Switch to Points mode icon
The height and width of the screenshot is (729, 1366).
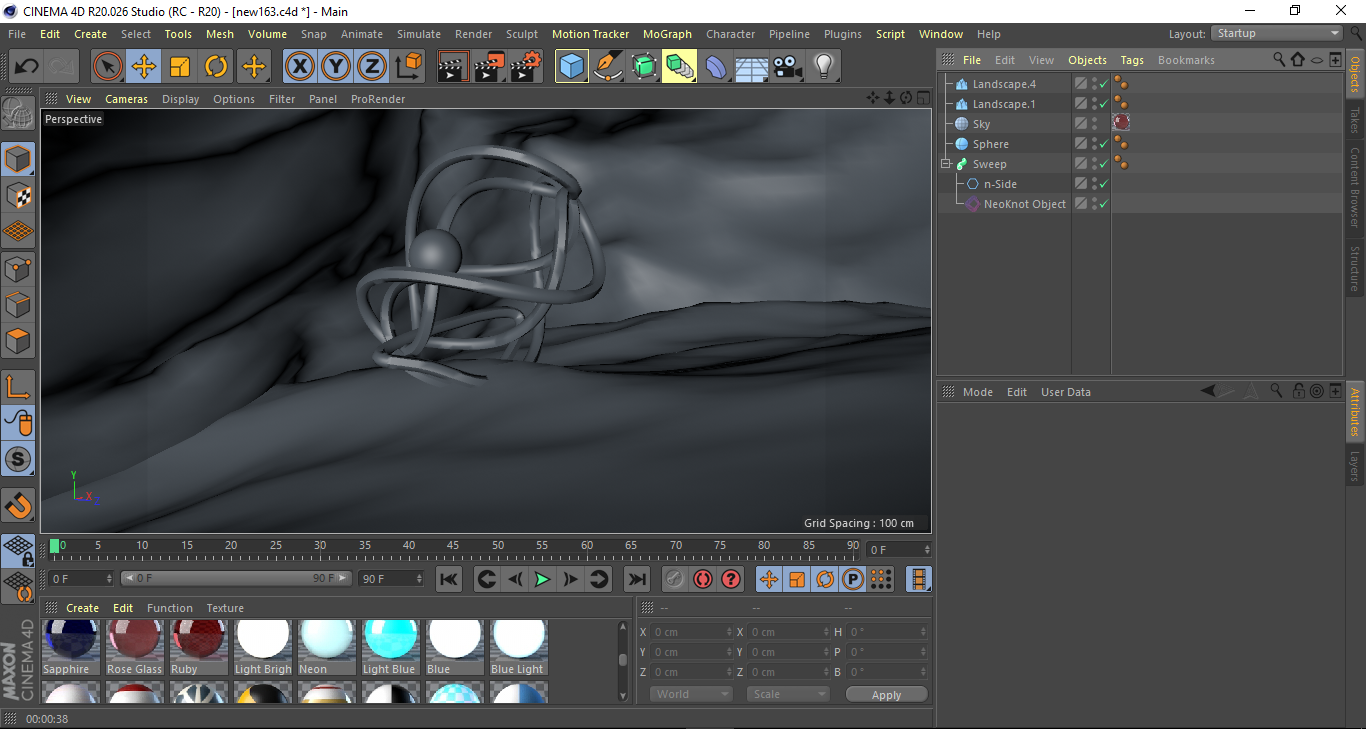pos(18,269)
